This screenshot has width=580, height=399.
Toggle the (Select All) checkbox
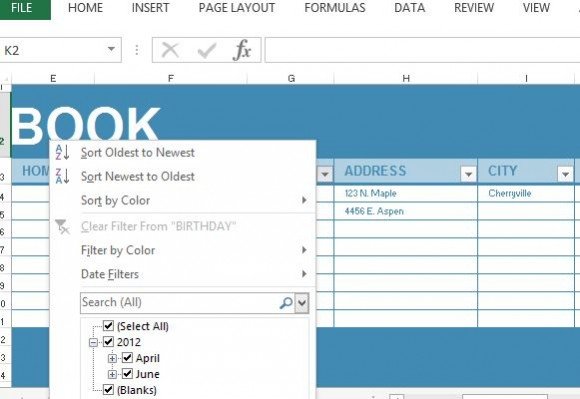pos(108,325)
